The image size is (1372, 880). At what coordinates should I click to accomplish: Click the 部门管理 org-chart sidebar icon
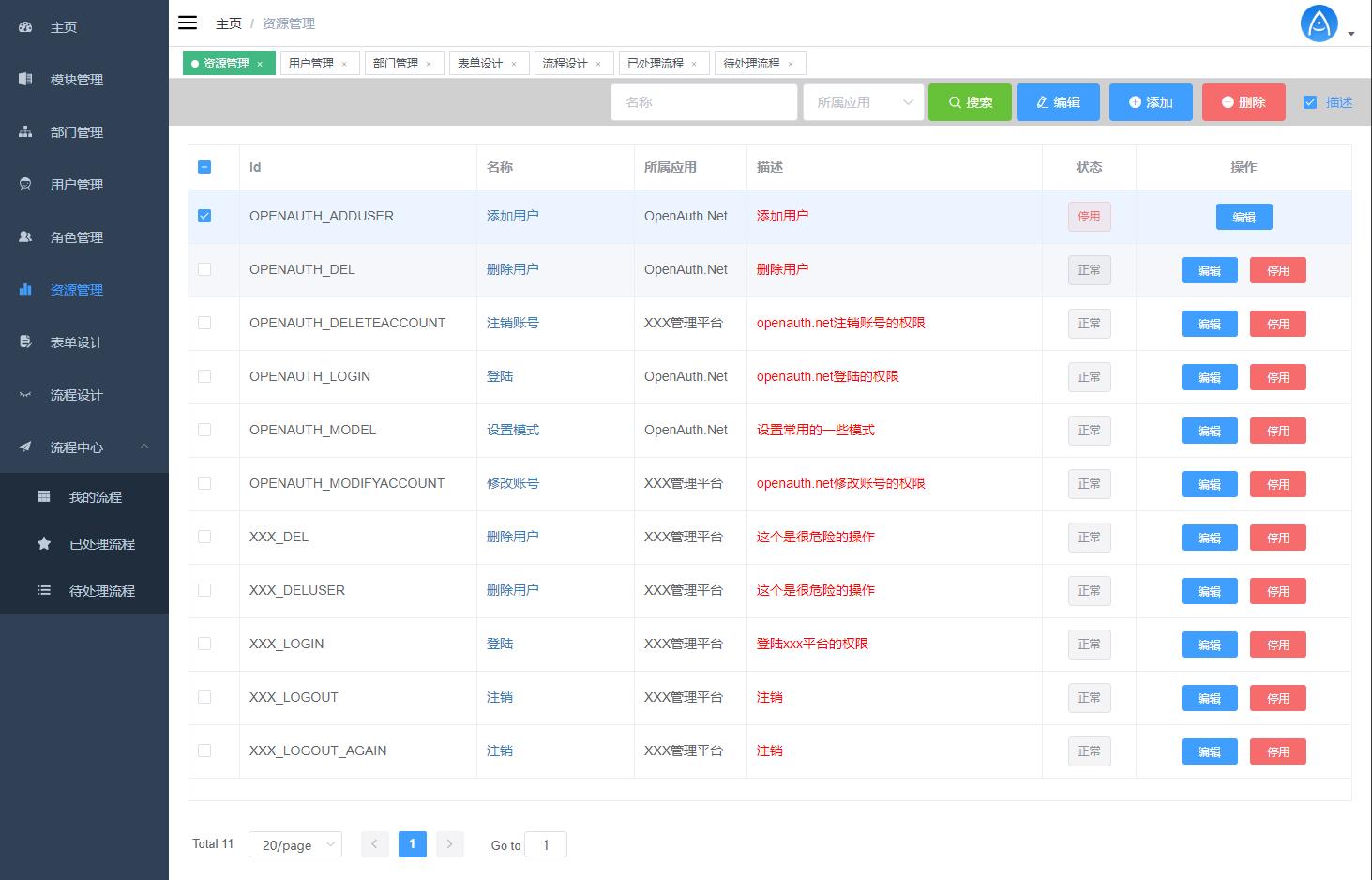25,132
